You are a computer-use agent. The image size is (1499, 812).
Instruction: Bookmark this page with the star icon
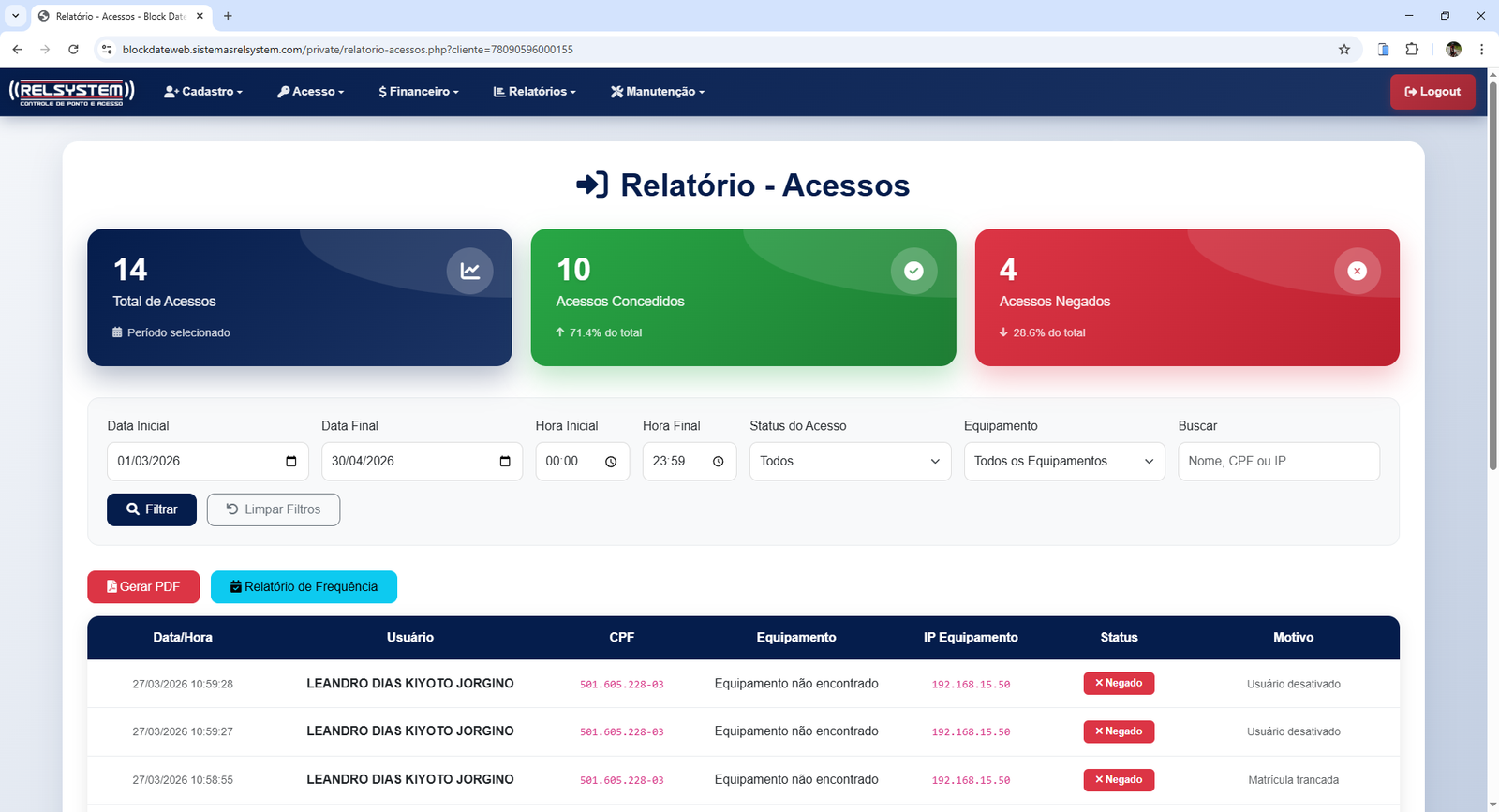(x=1344, y=50)
